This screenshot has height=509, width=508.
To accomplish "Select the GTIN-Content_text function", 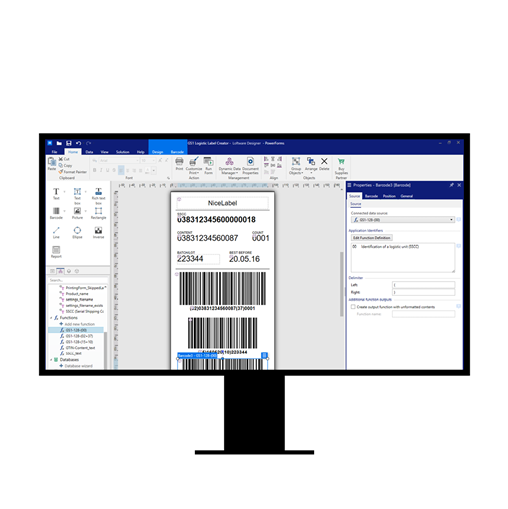I will click(x=80, y=348).
